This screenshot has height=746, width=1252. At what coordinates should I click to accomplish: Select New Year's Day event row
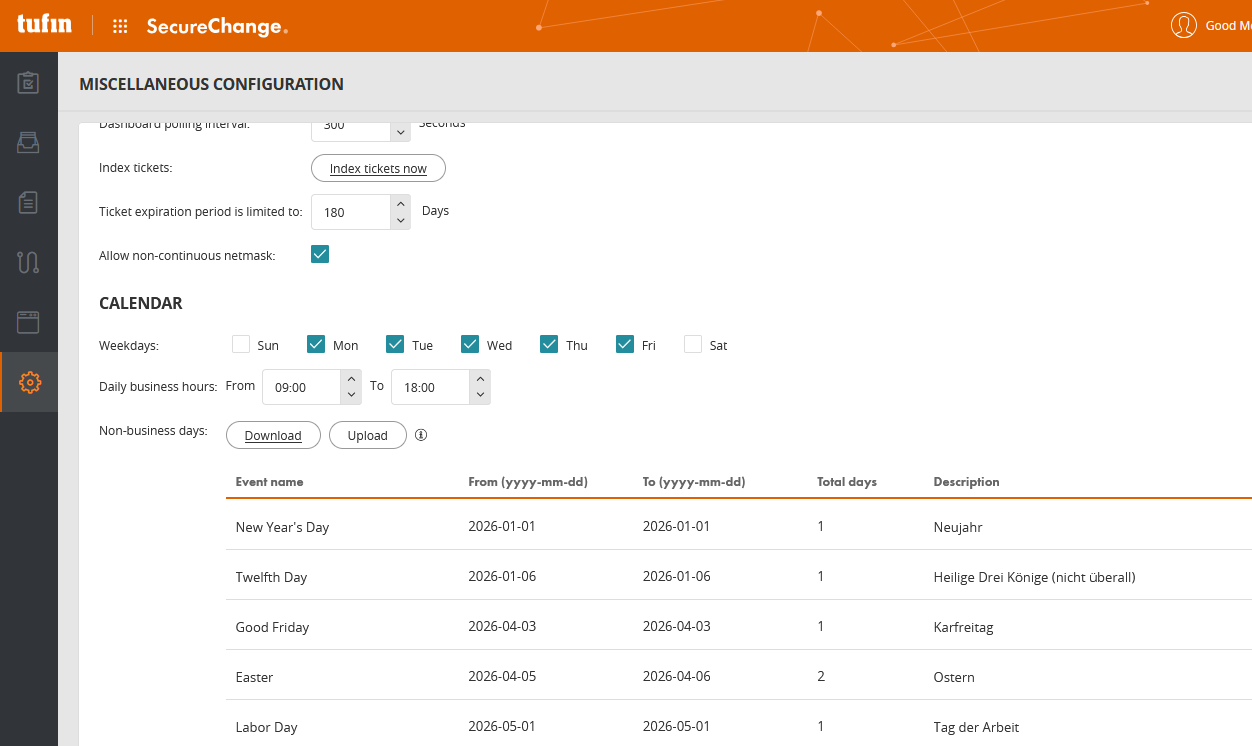click(x=739, y=526)
